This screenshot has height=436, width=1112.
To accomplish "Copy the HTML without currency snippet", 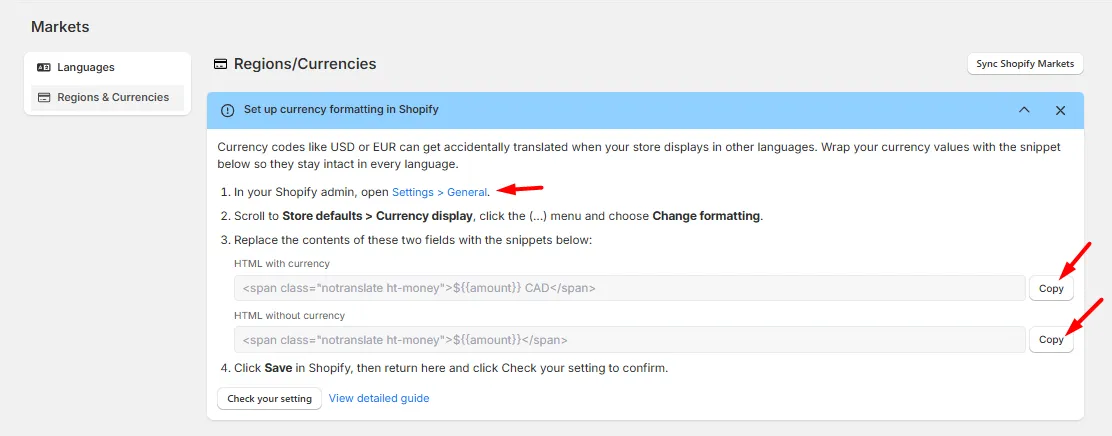I will click(1051, 340).
